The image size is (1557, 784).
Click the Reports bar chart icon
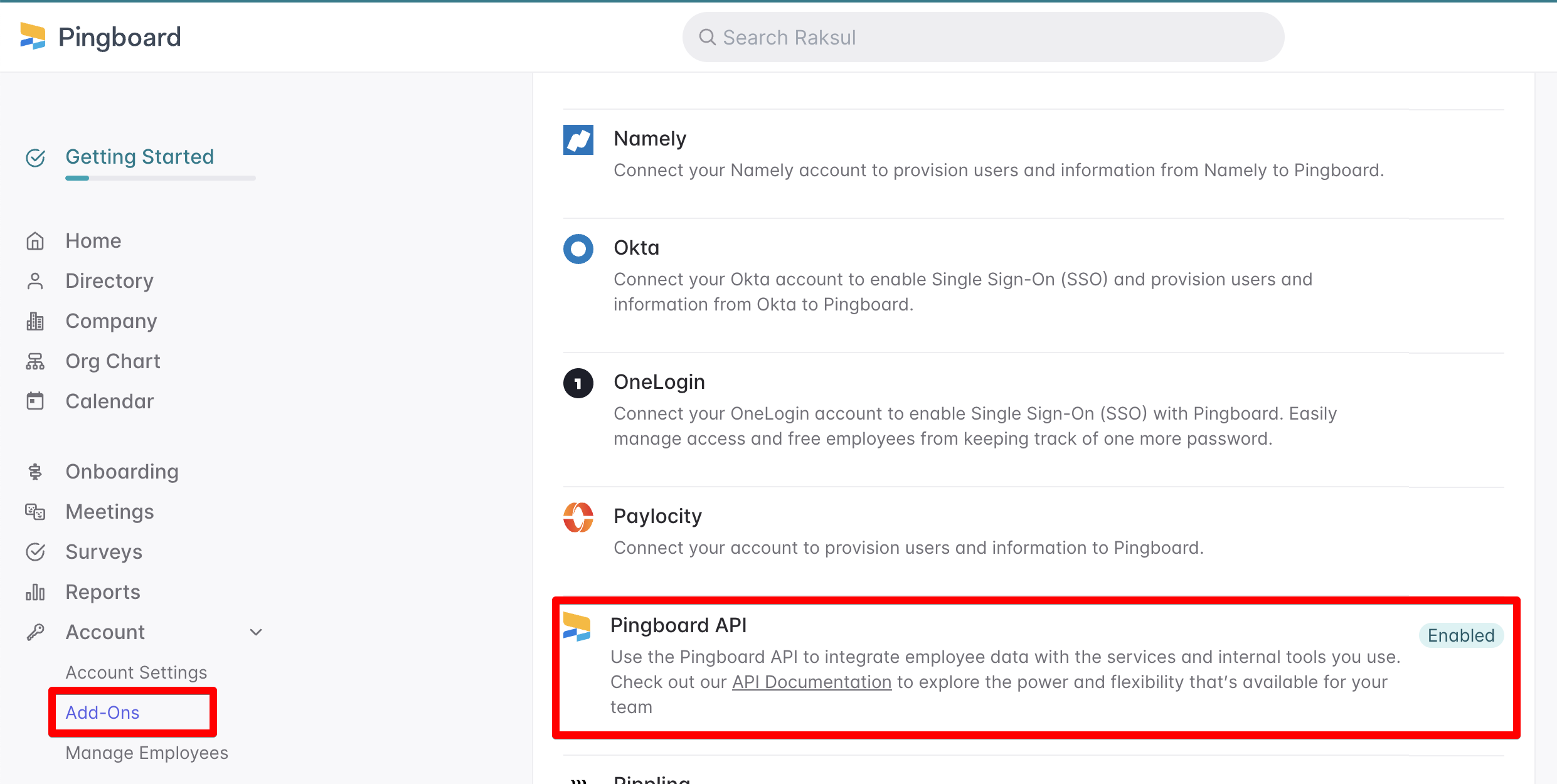(x=35, y=592)
